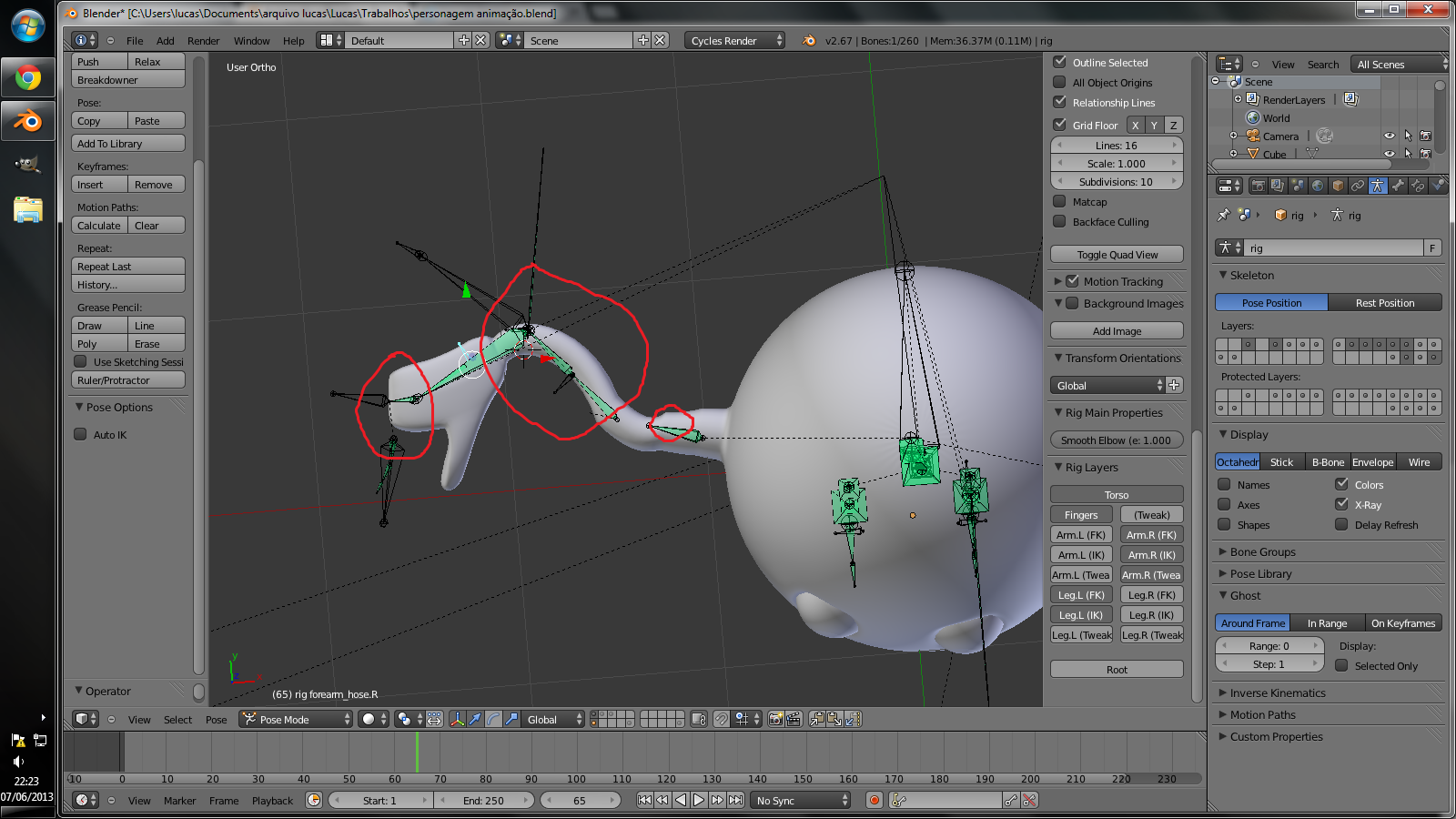Enable the Backface Culling checkbox

pyautogui.click(x=1059, y=221)
